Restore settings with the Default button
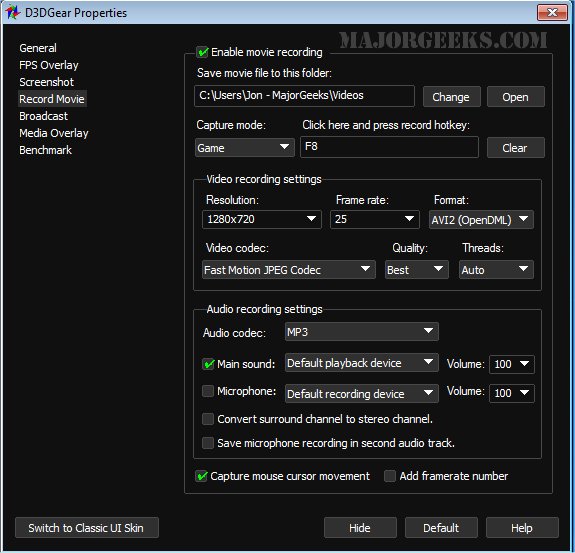The width and height of the screenshot is (575, 553). [441, 528]
